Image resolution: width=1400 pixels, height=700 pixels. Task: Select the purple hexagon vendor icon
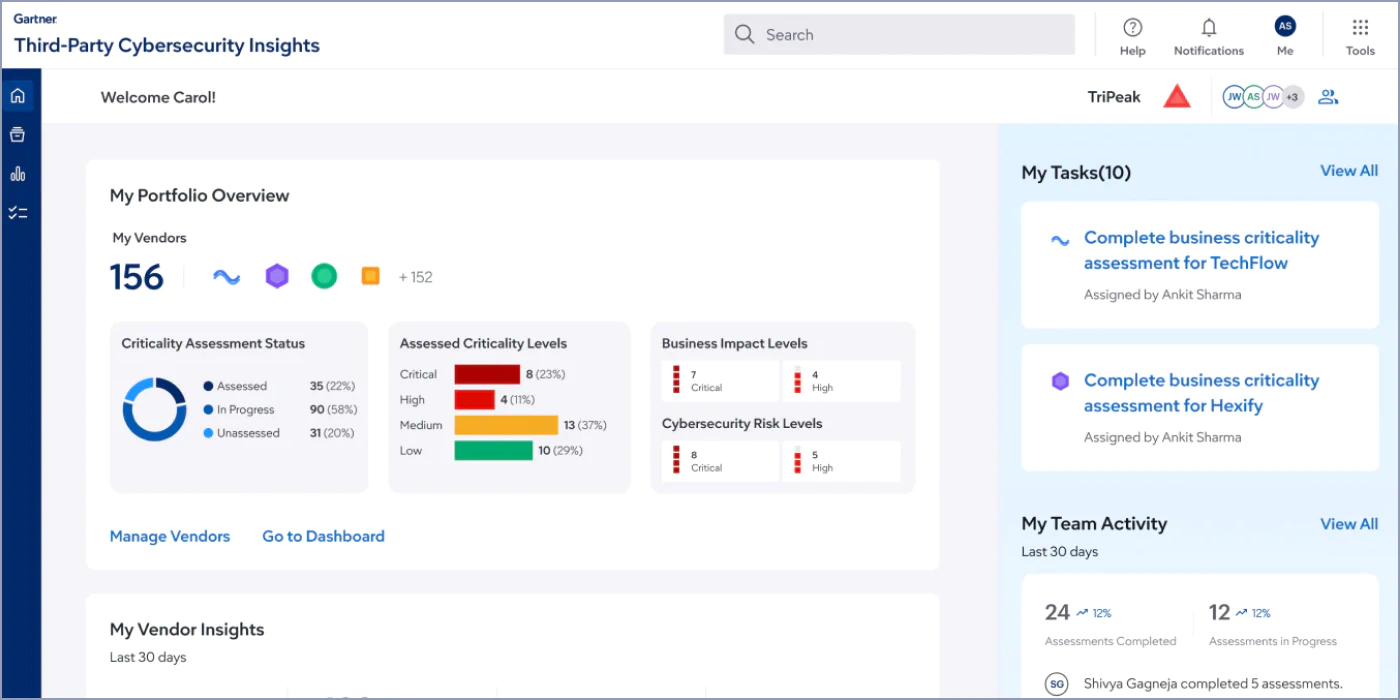pyautogui.click(x=277, y=277)
